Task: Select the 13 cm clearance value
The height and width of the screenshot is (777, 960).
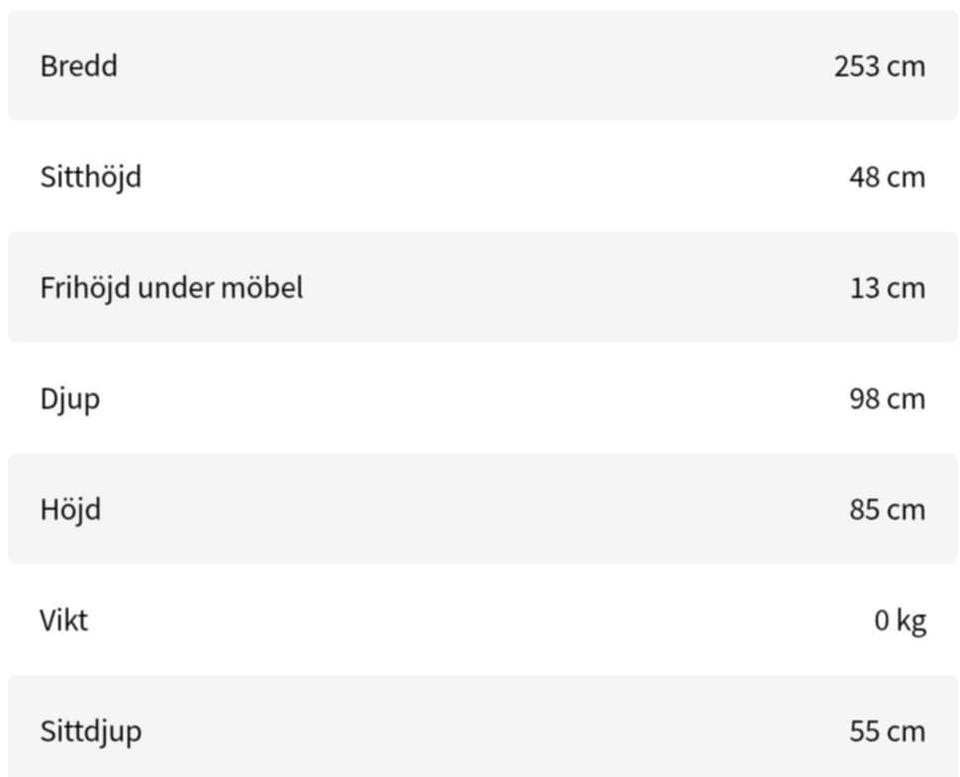Action: click(x=887, y=289)
